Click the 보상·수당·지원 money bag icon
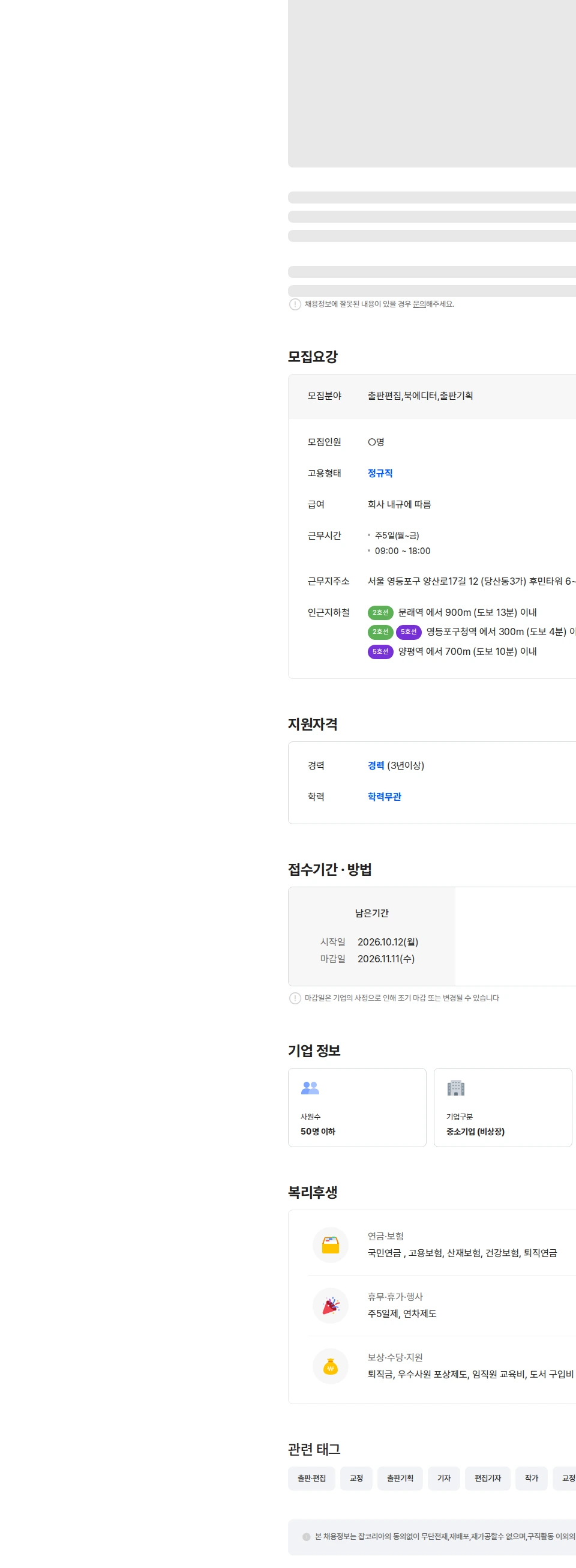This screenshot has width=576, height=1568. [330, 1366]
